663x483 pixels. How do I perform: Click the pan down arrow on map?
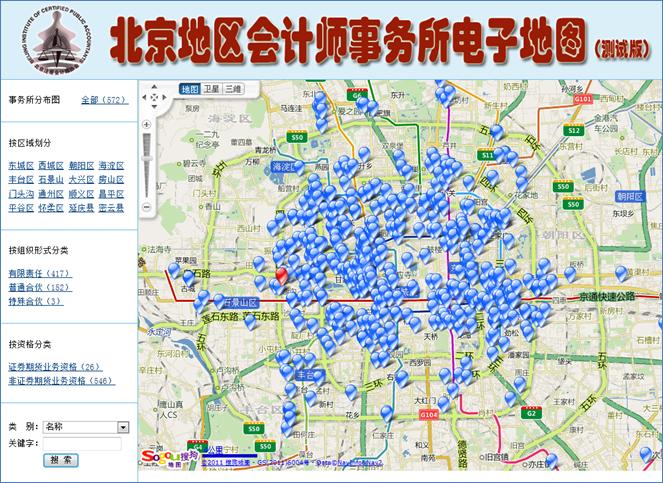click(153, 108)
